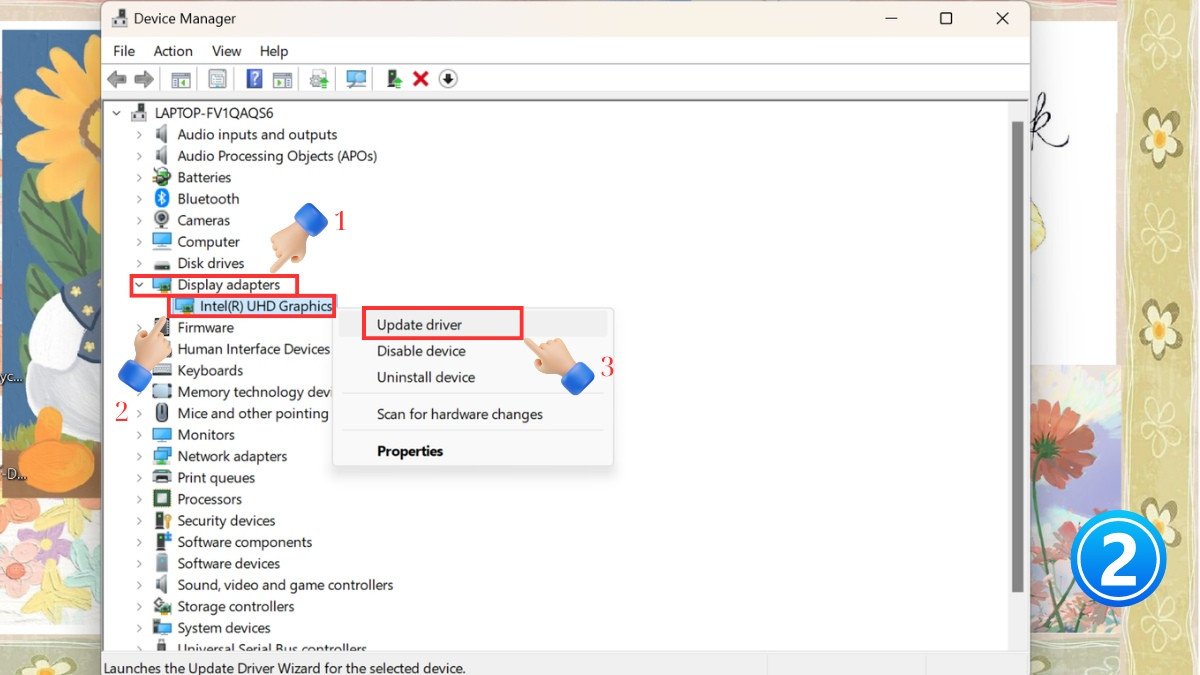Open the View menu
The height and width of the screenshot is (675, 1200).
tap(226, 51)
